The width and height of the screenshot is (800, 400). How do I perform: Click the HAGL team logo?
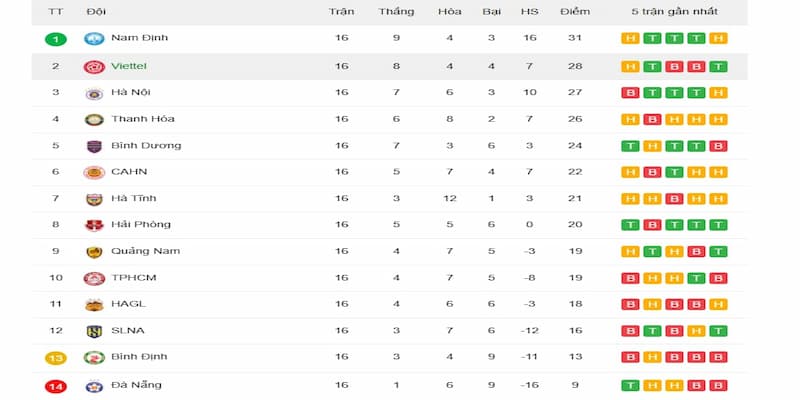(94, 305)
